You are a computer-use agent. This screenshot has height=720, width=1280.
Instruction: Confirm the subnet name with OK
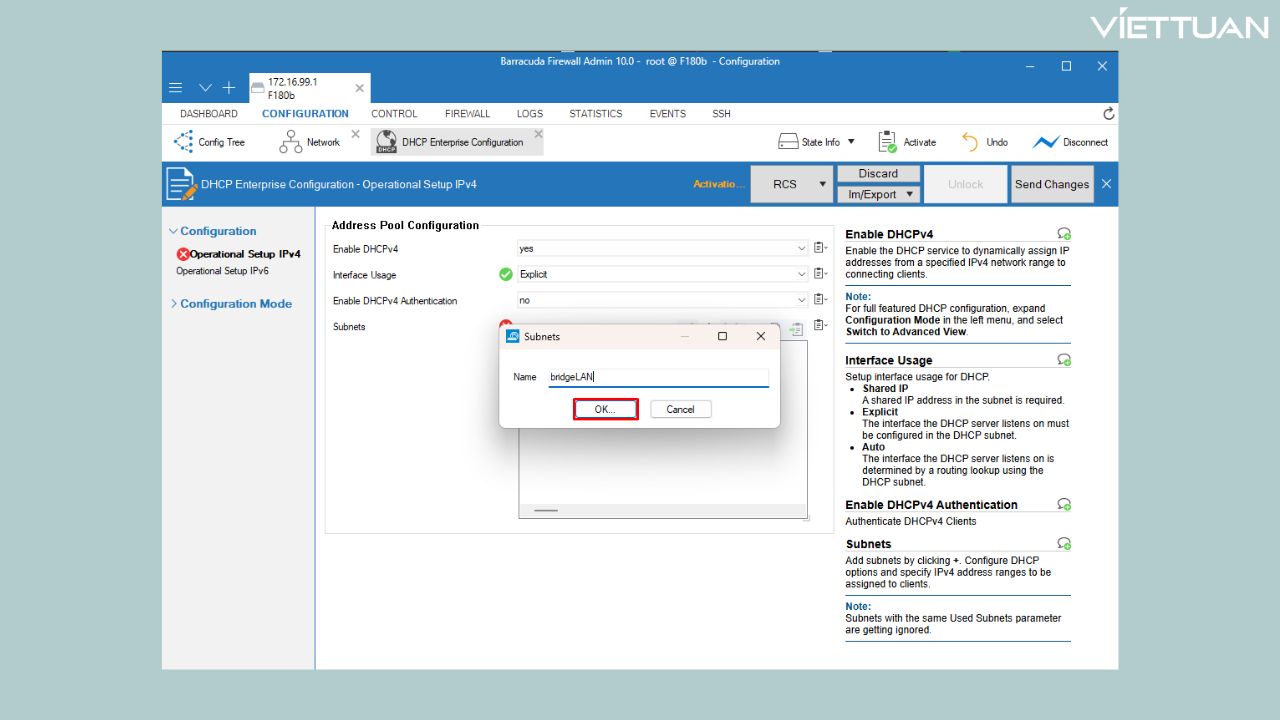coord(605,409)
